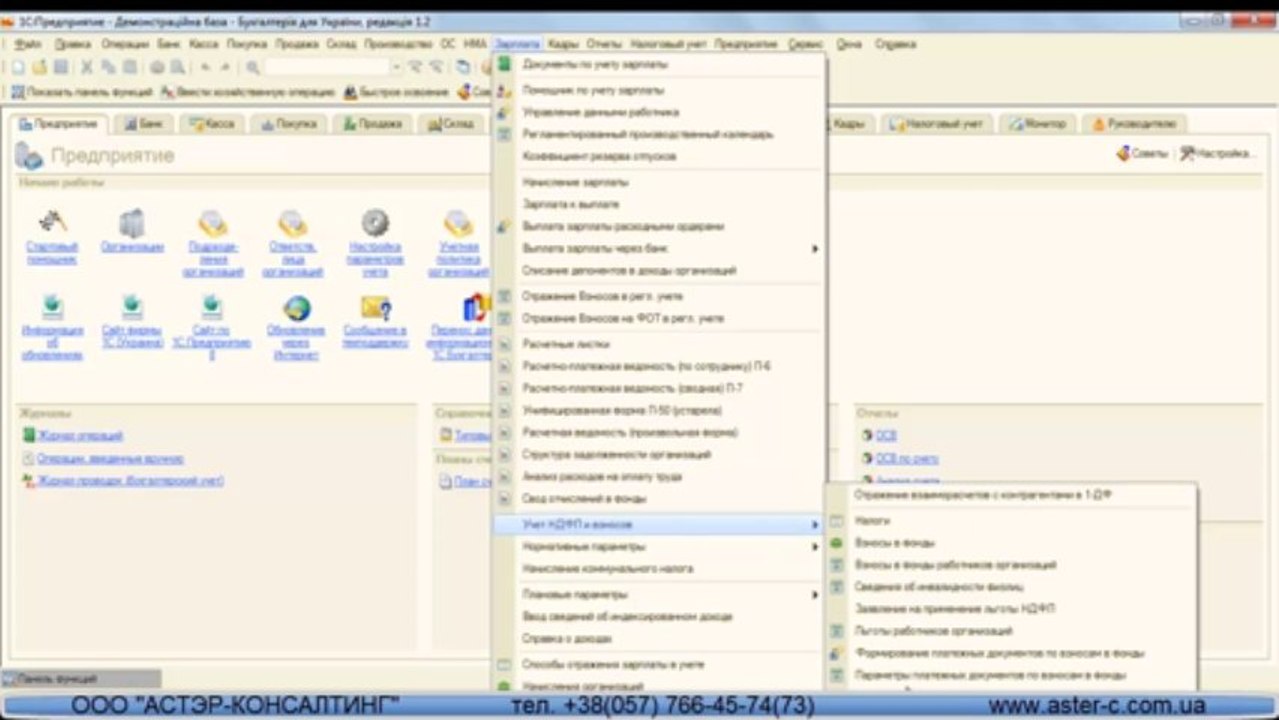Click the Undo toolbar icon
1279x720 pixels.
click(x=205, y=67)
